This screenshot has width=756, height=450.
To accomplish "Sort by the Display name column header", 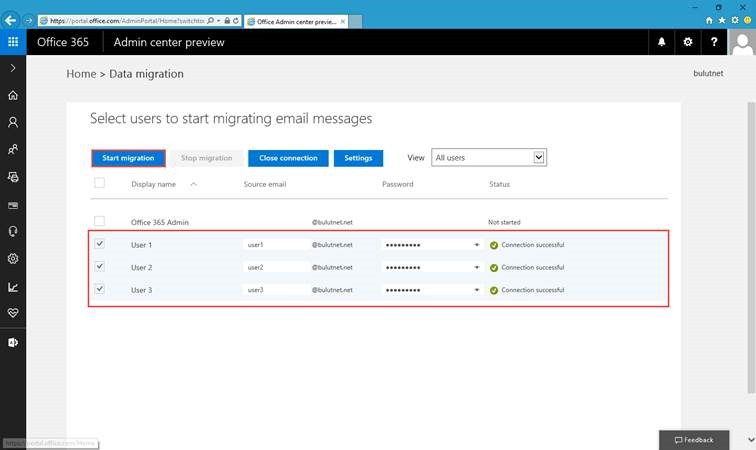I will (x=153, y=184).
